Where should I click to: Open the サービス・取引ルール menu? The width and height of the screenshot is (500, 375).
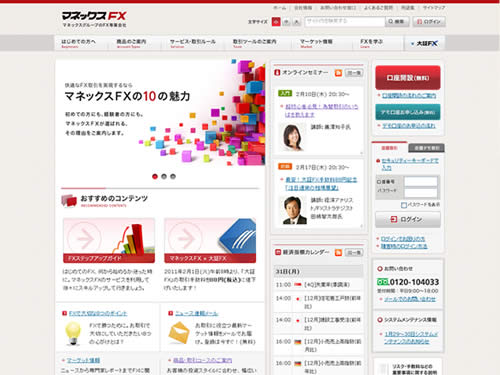pyautogui.click(x=193, y=43)
